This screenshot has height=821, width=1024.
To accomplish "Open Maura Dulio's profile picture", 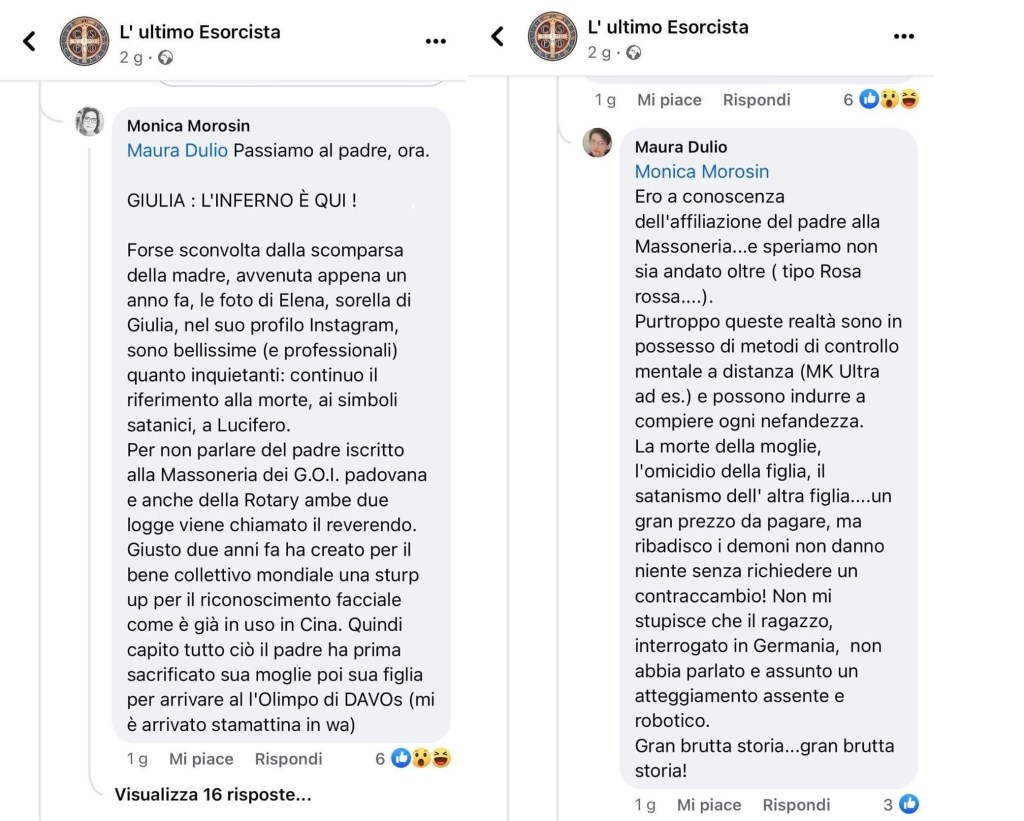I will [598, 143].
